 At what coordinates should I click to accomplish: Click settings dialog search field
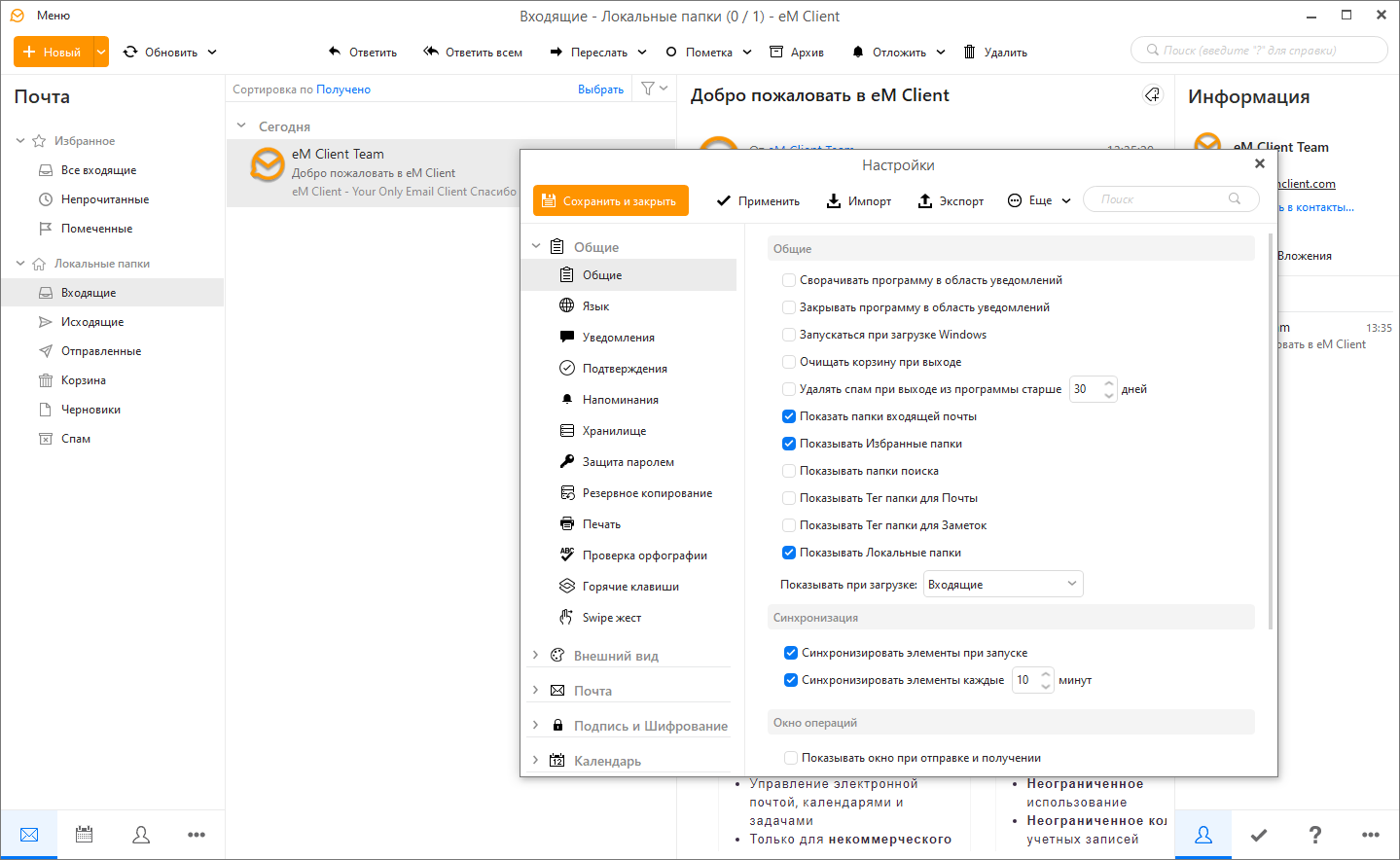click(x=1170, y=198)
